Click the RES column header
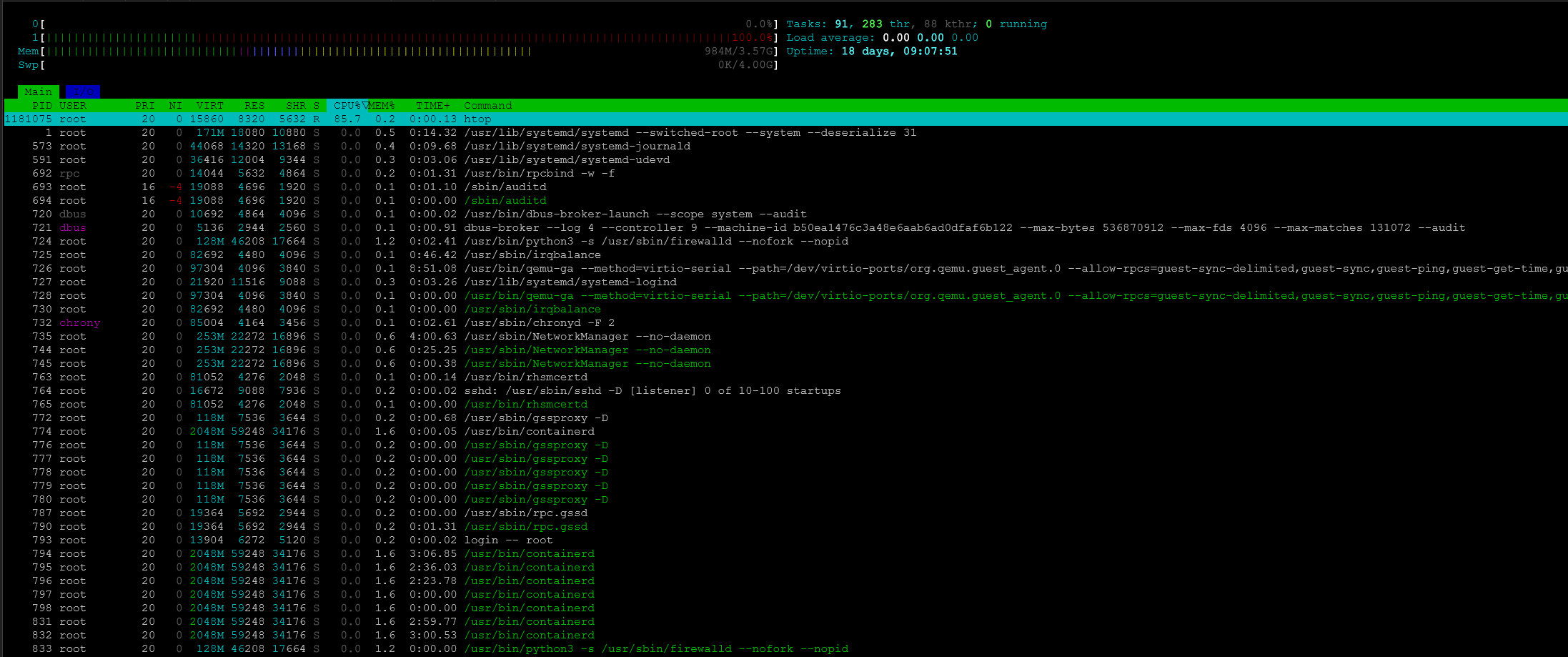 click(x=254, y=105)
